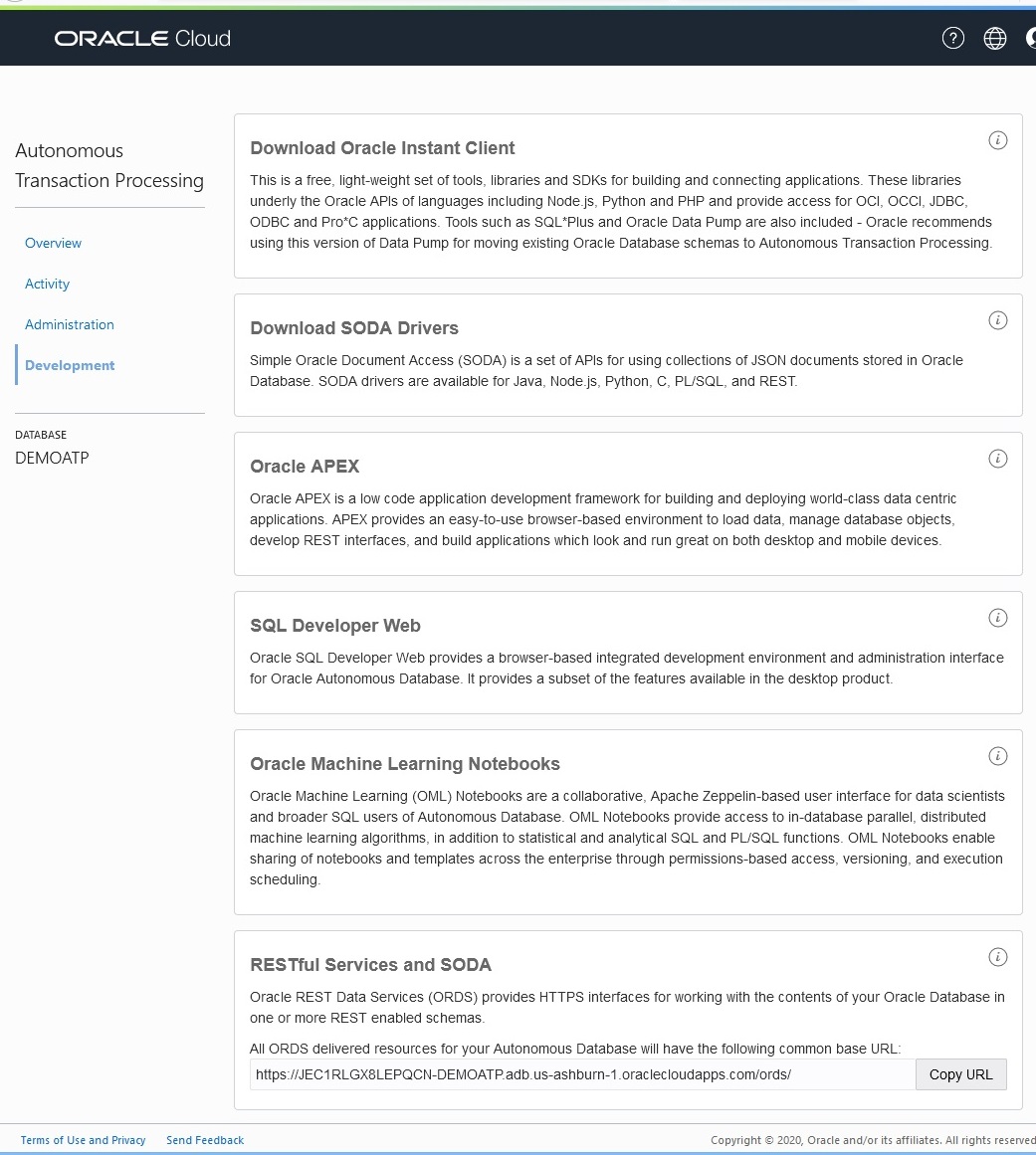The image size is (1036, 1155).
Task: Open the globe language selector
Action: (x=994, y=39)
